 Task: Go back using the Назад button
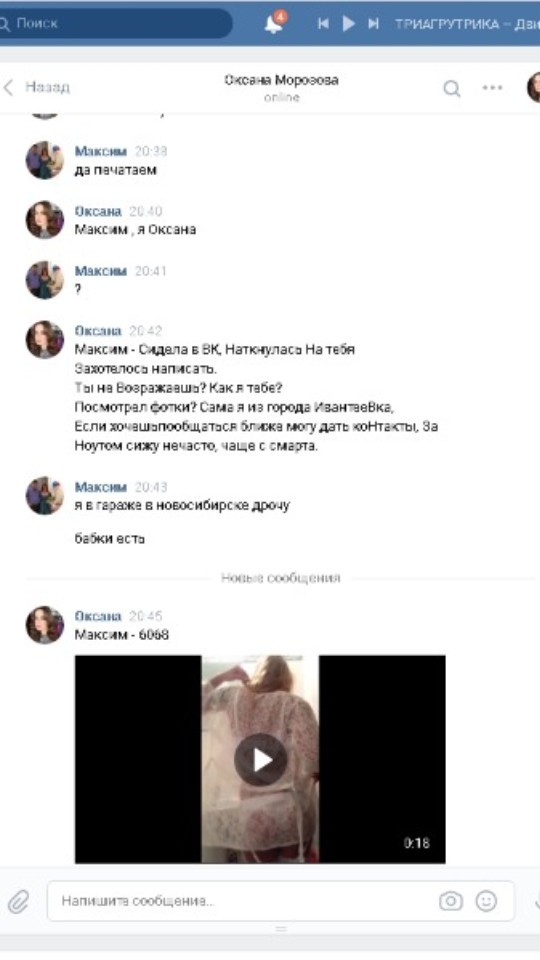[37, 88]
